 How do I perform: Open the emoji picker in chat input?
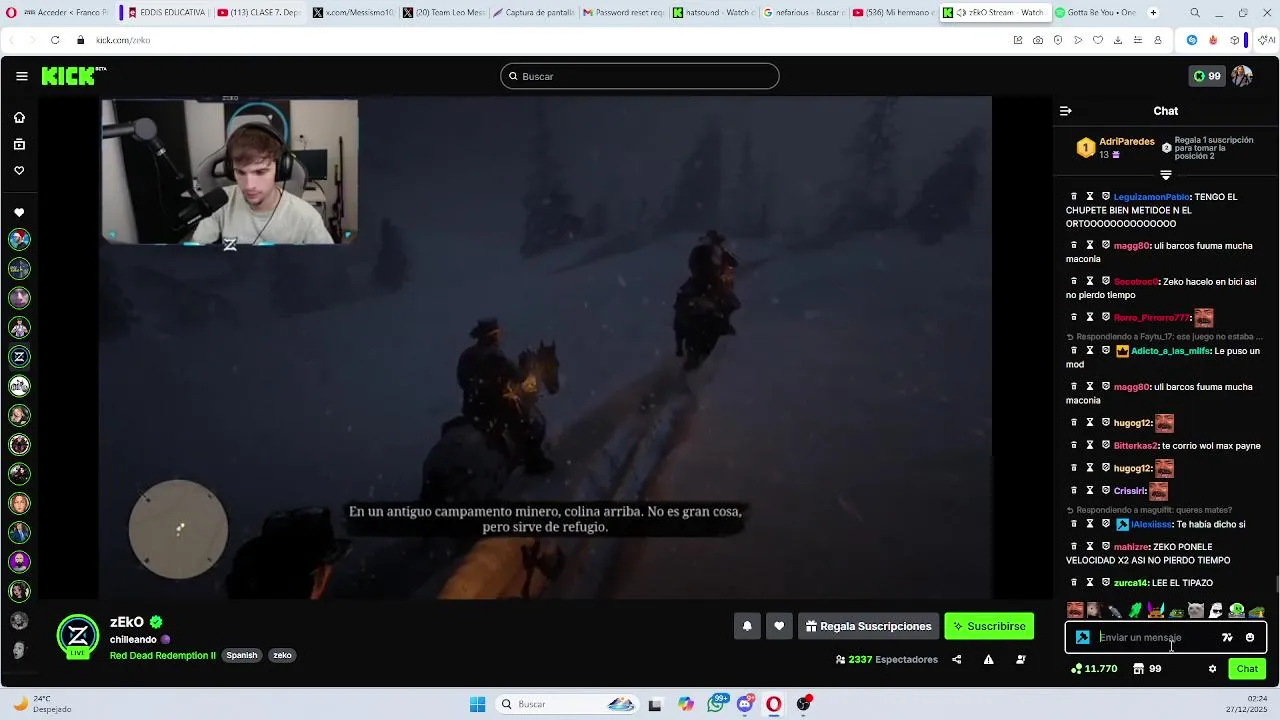click(x=1250, y=637)
